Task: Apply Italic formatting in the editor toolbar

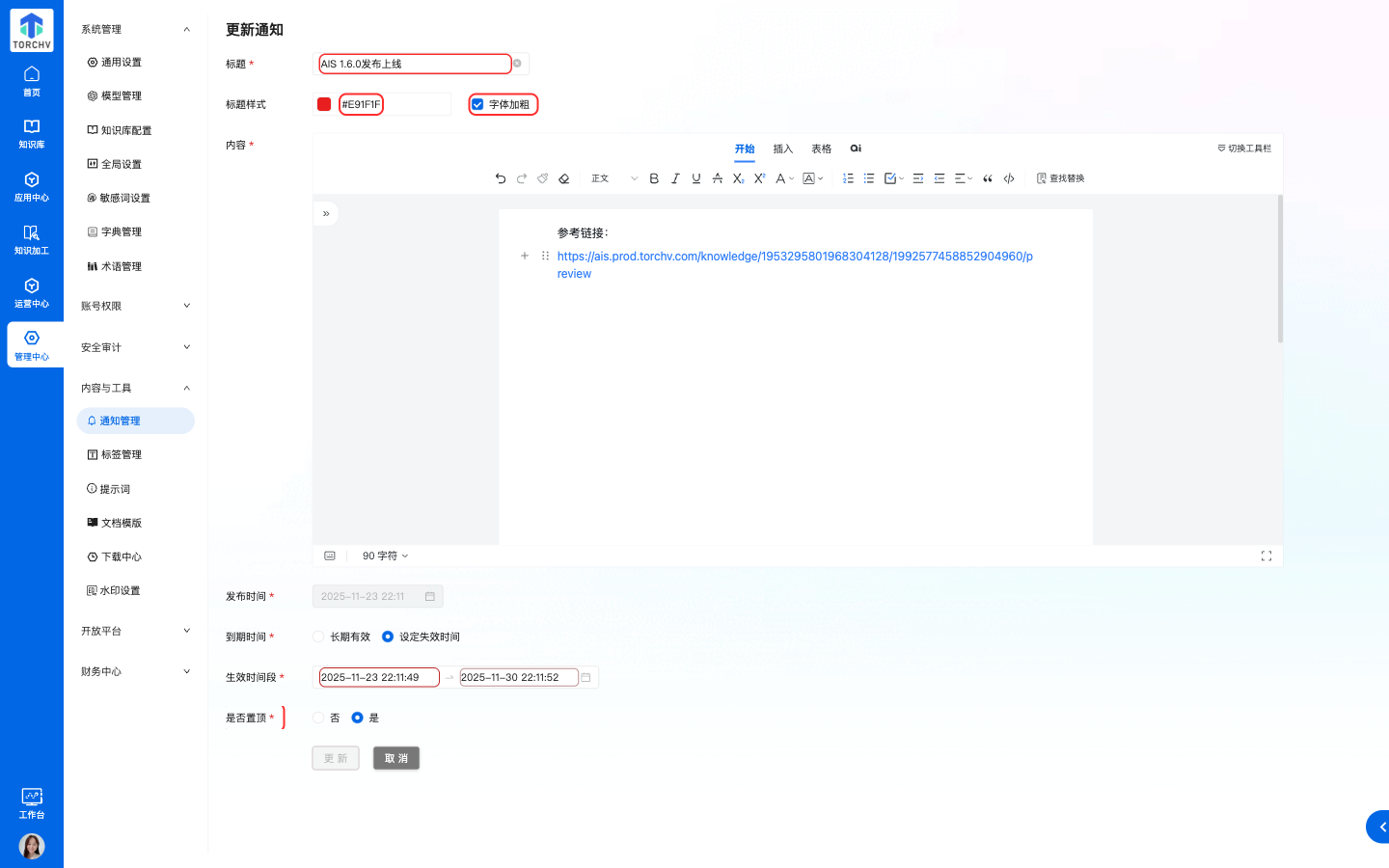Action: (x=675, y=178)
